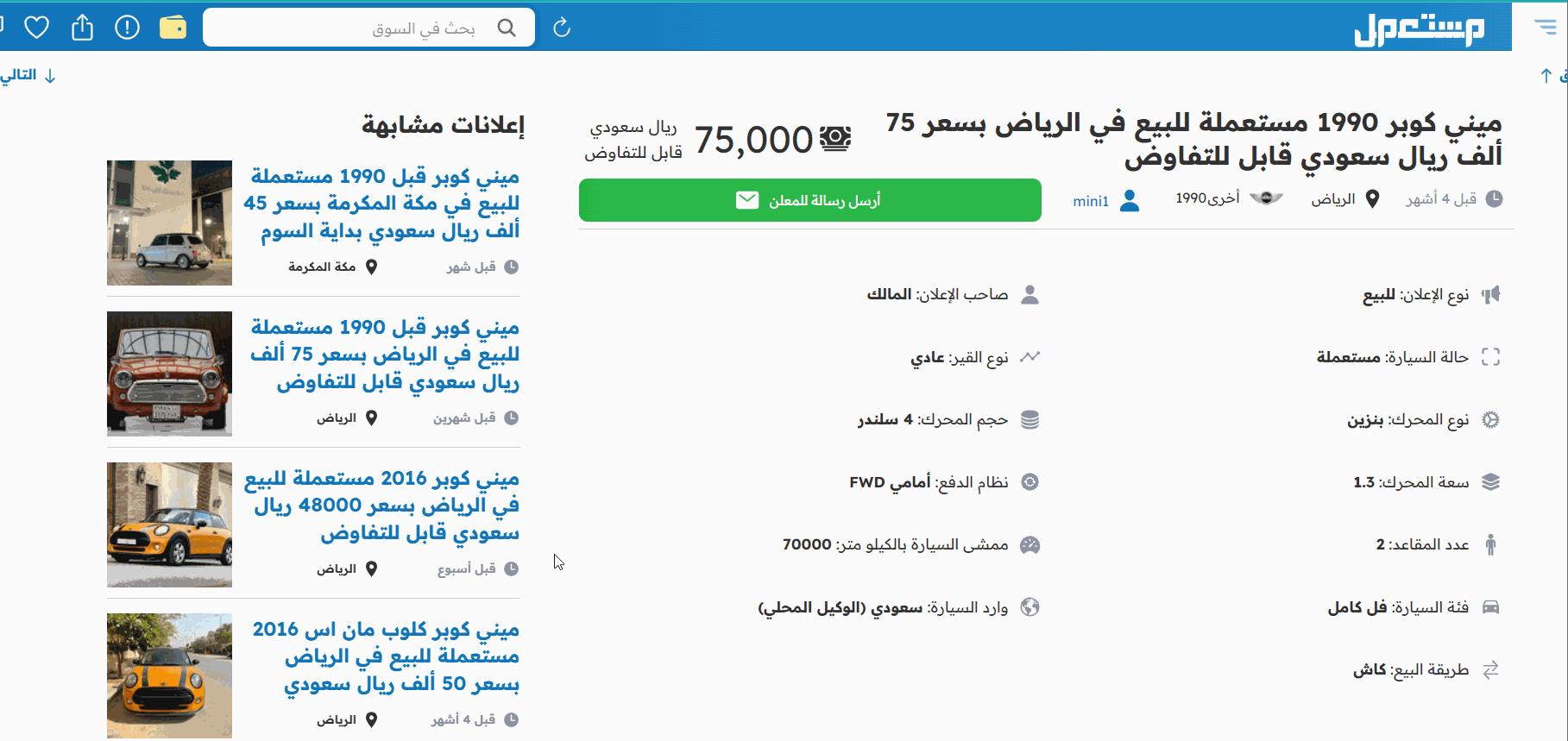The width and height of the screenshot is (1568, 741).
Task: Click the Mstaml site logo
Action: (1418, 29)
